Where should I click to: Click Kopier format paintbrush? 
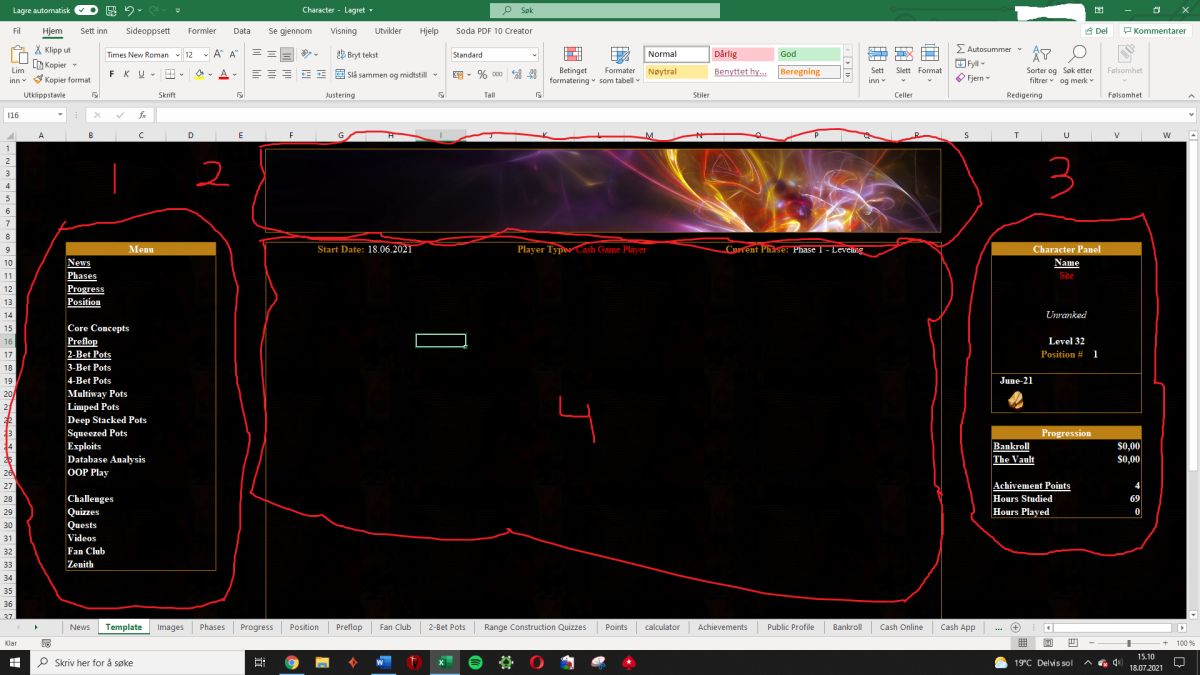click(x=39, y=79)
